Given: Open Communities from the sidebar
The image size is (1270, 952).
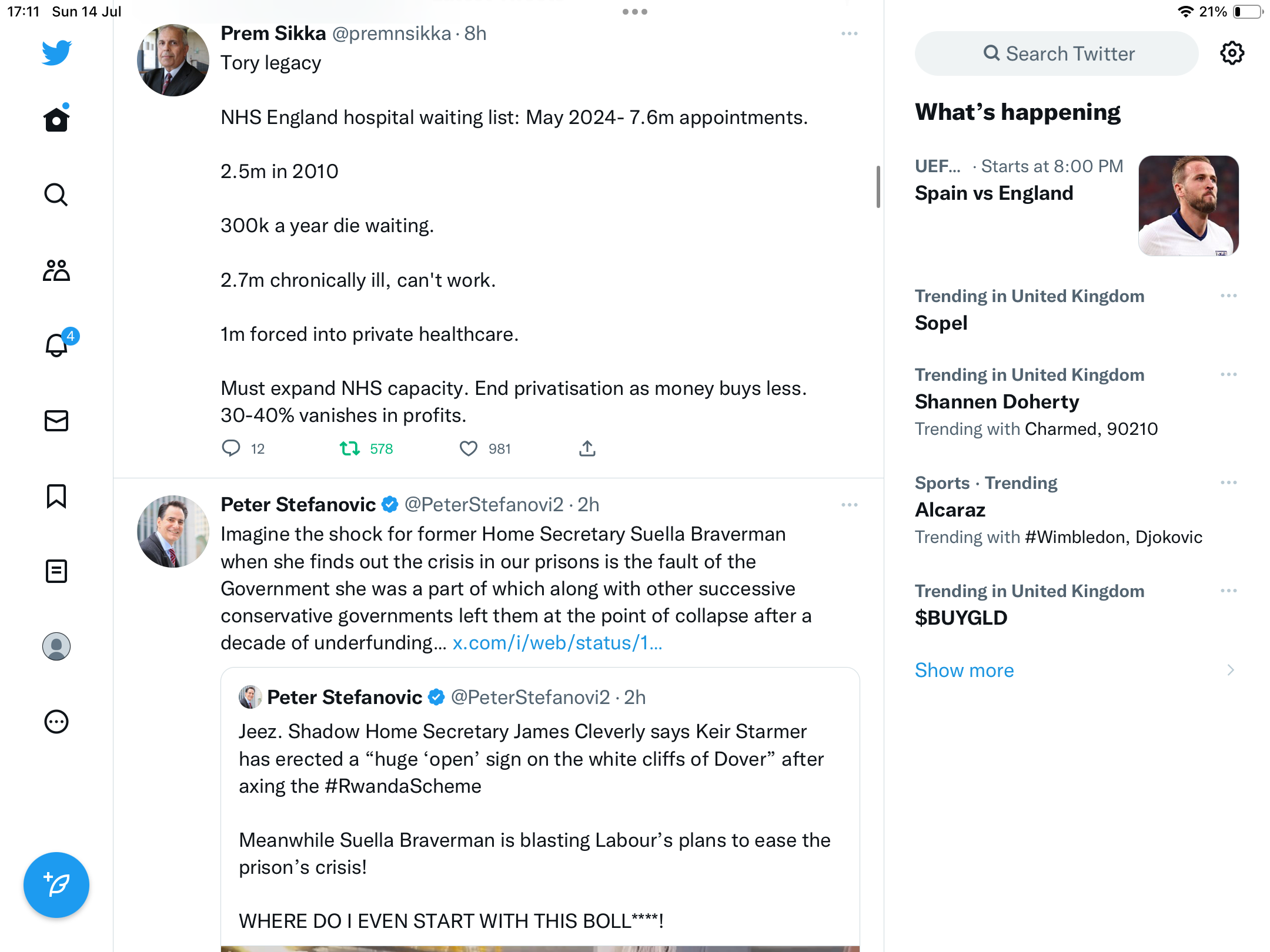Looking at the screenshot, I should tap(56, 270).
